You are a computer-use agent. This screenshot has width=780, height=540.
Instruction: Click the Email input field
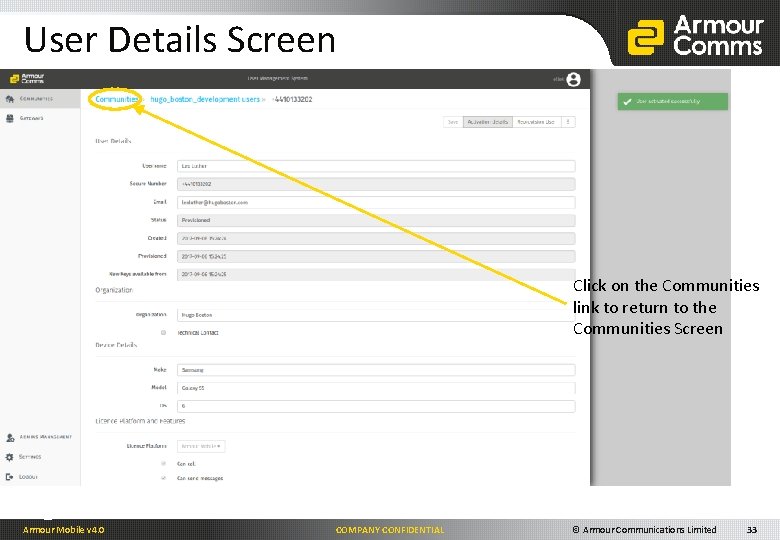(x=376, y=202)
